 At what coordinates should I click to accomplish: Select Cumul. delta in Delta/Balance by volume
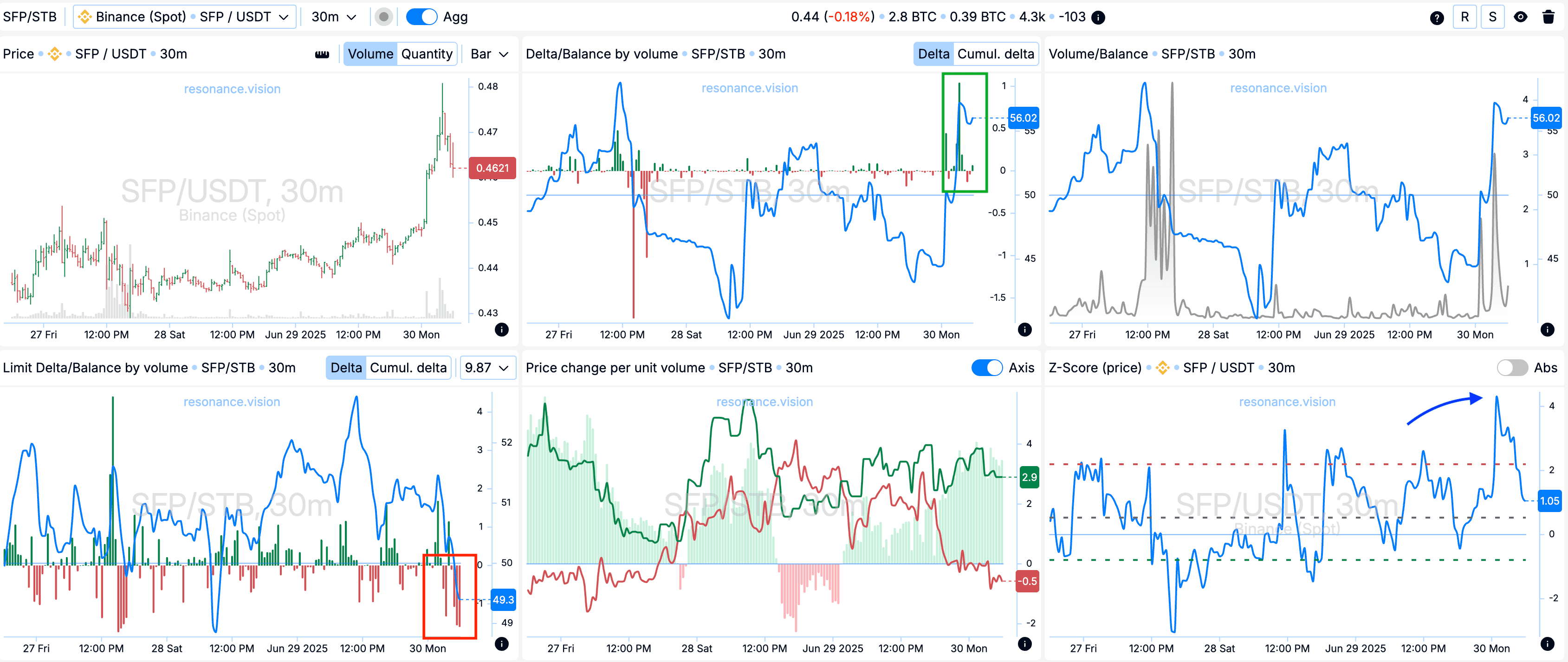[995, 54]
